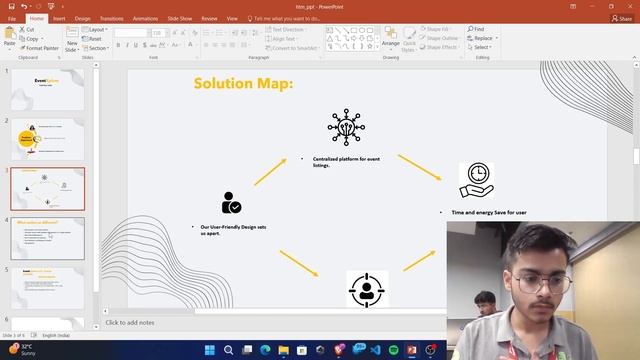The width and height of the screenshot is (640, 360).
Task: Click the Share button
Action: [622, 18]
